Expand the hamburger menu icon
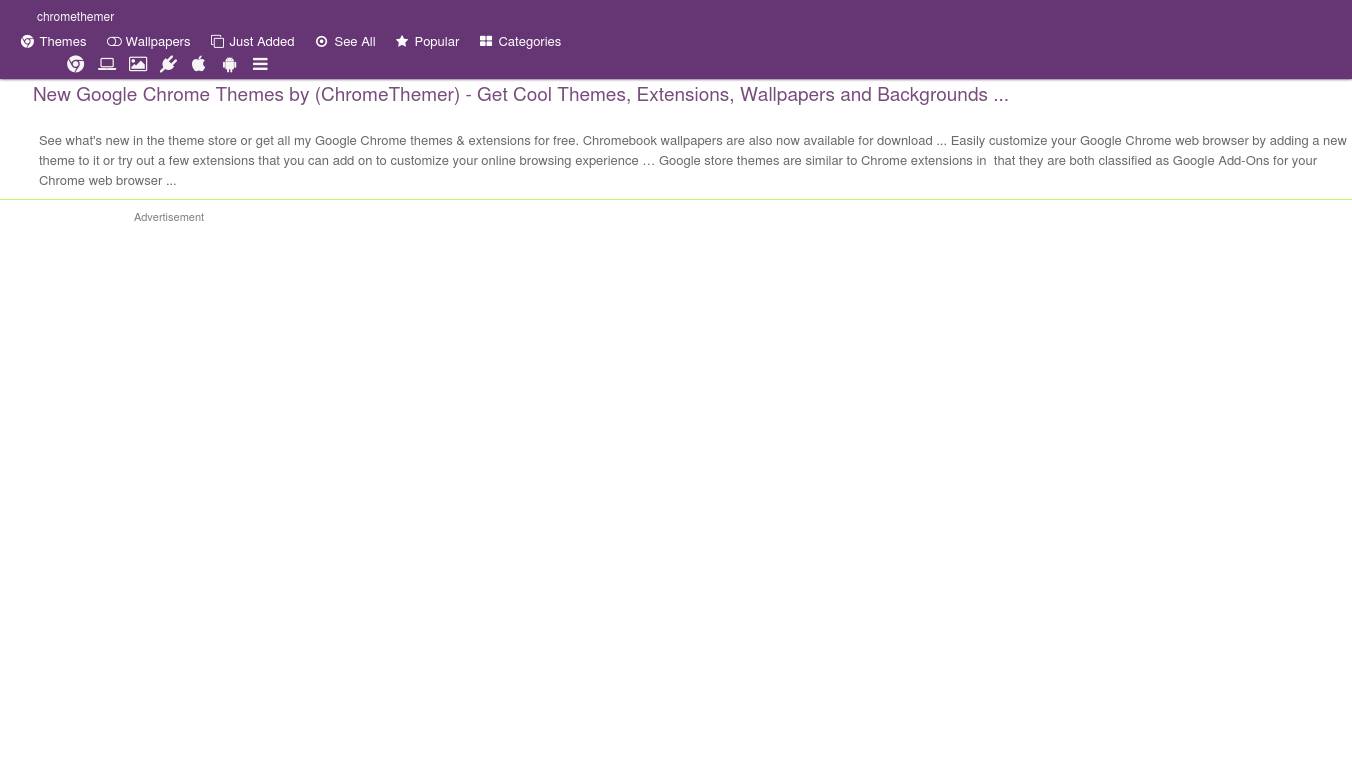1352x768 pixels. 260,65
